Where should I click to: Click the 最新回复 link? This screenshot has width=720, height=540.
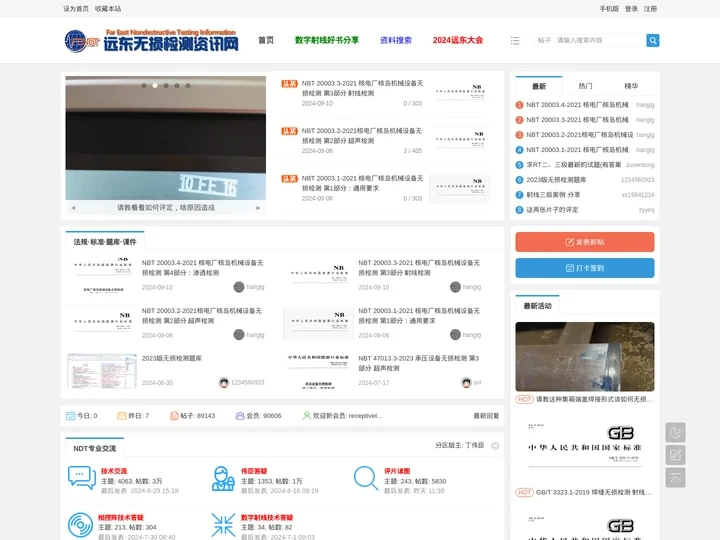click(x=486, y=416)
